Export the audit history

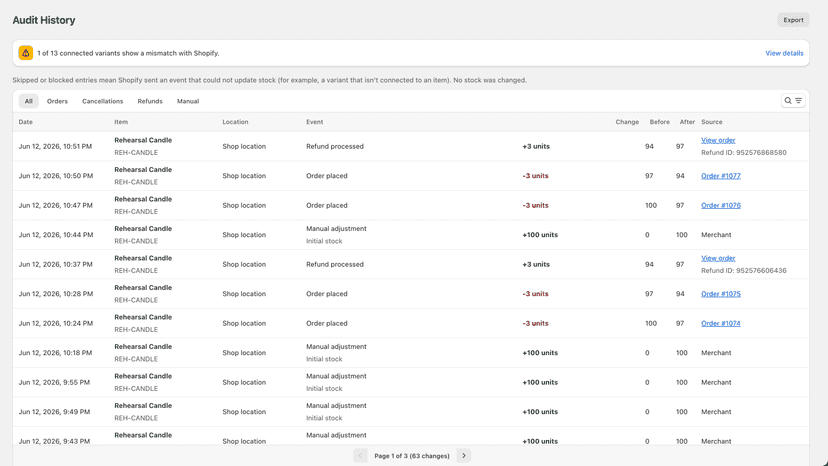pos(793,20)
